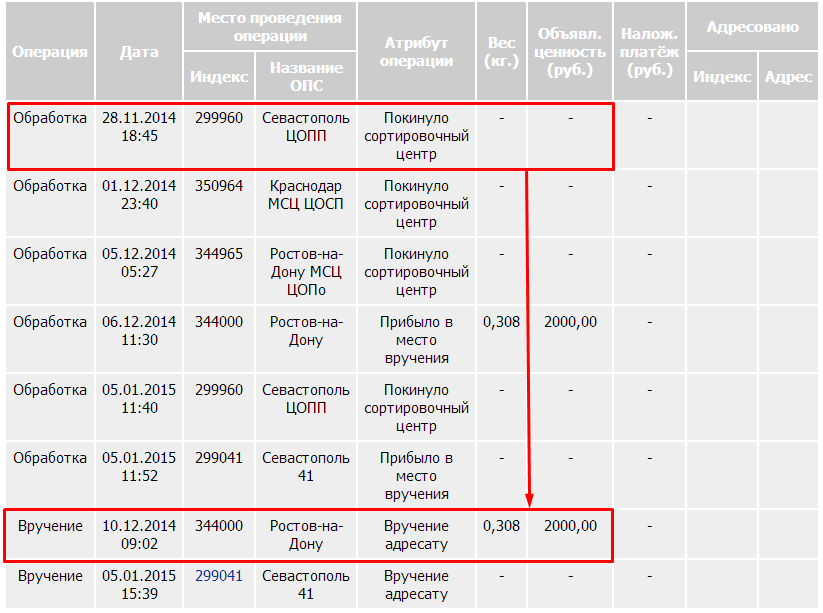Click the Место проведения операции header
Image resolution: width=823 pixels, height=613 pixels.
269,27
